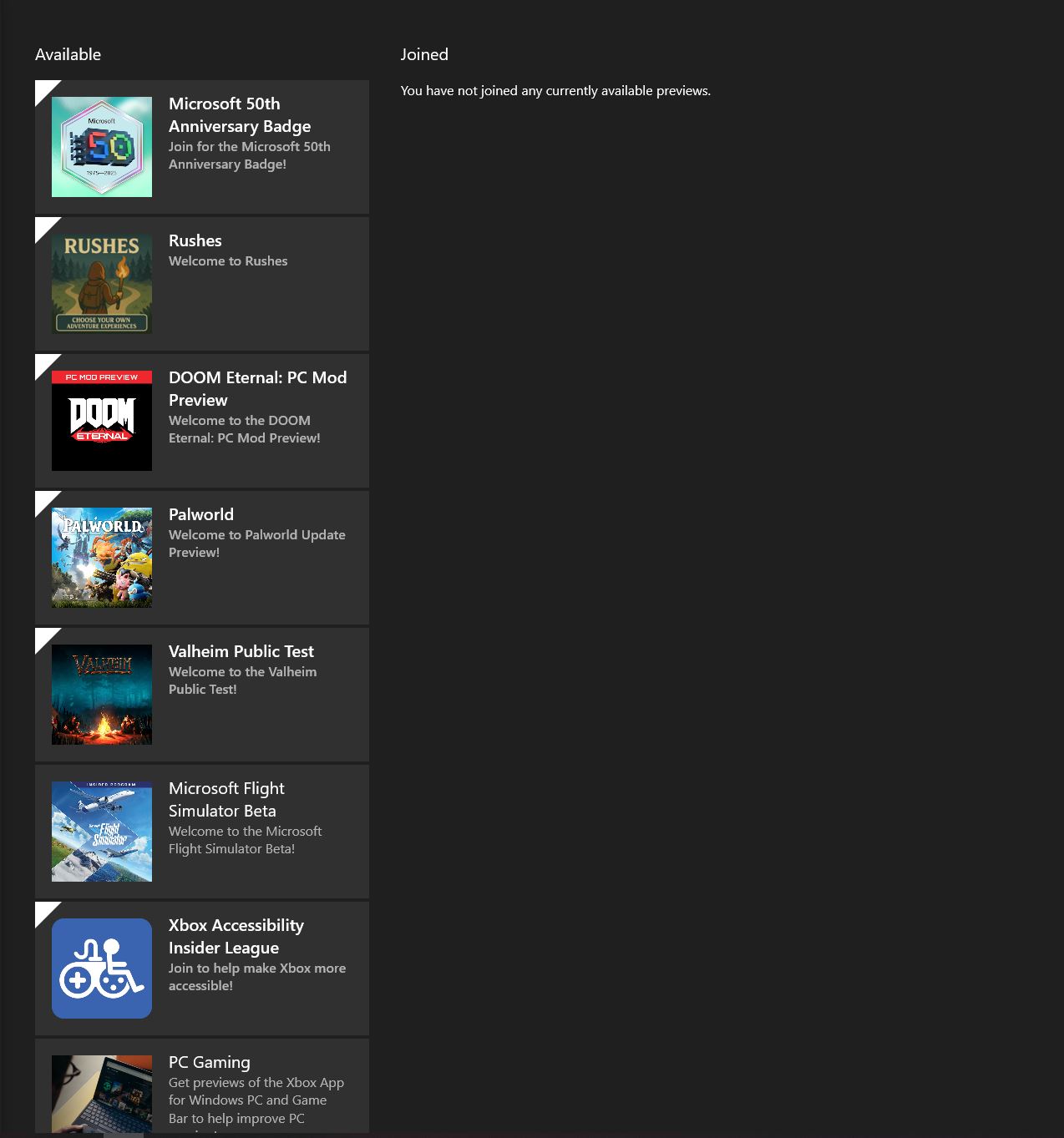Screen dimensions: 1064x1138
Task: Select the 'Palworld' preview title
Action: pos(201,514)
